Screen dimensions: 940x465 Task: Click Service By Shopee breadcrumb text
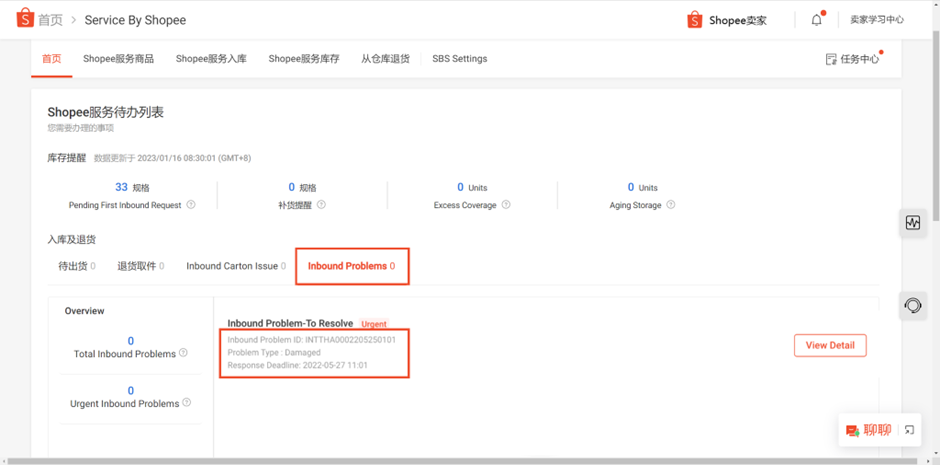[135, 20]
